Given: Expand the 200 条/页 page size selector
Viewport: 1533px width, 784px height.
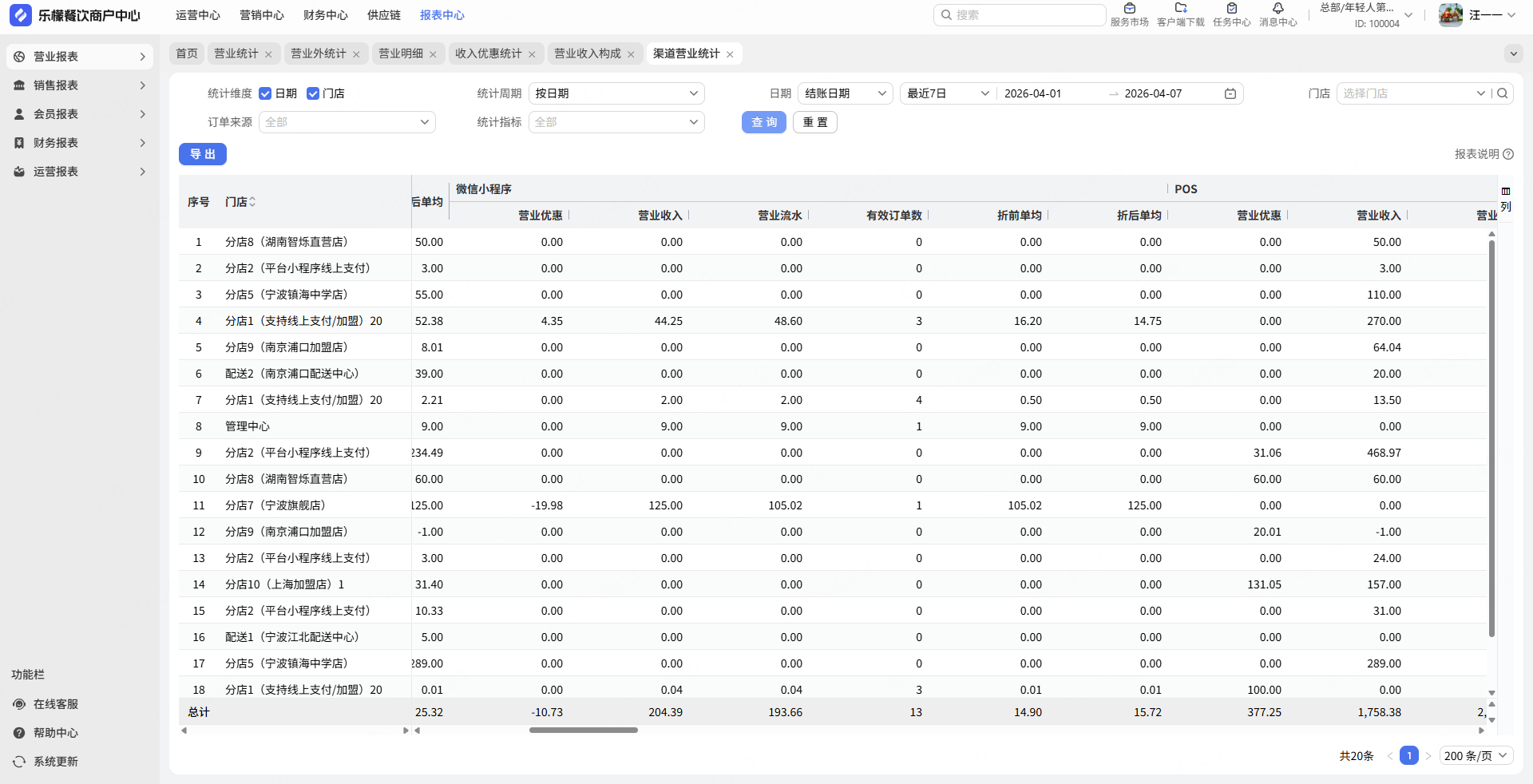Looking at the screenshot, I should [1476, 756].
